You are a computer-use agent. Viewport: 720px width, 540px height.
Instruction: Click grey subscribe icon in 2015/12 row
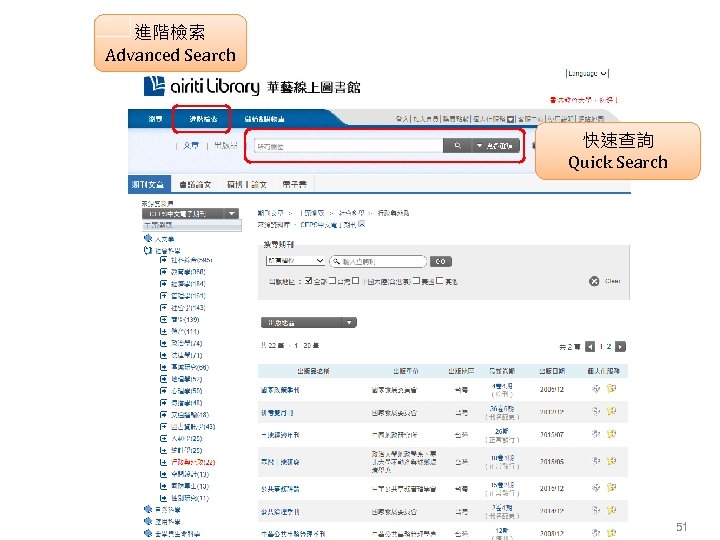click(x=596, y=488)
